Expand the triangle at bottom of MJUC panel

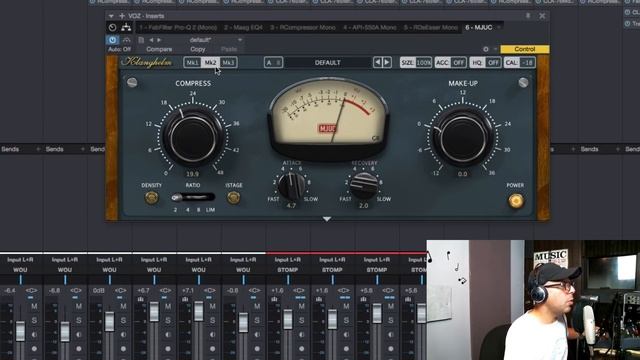tap(327, 219)
